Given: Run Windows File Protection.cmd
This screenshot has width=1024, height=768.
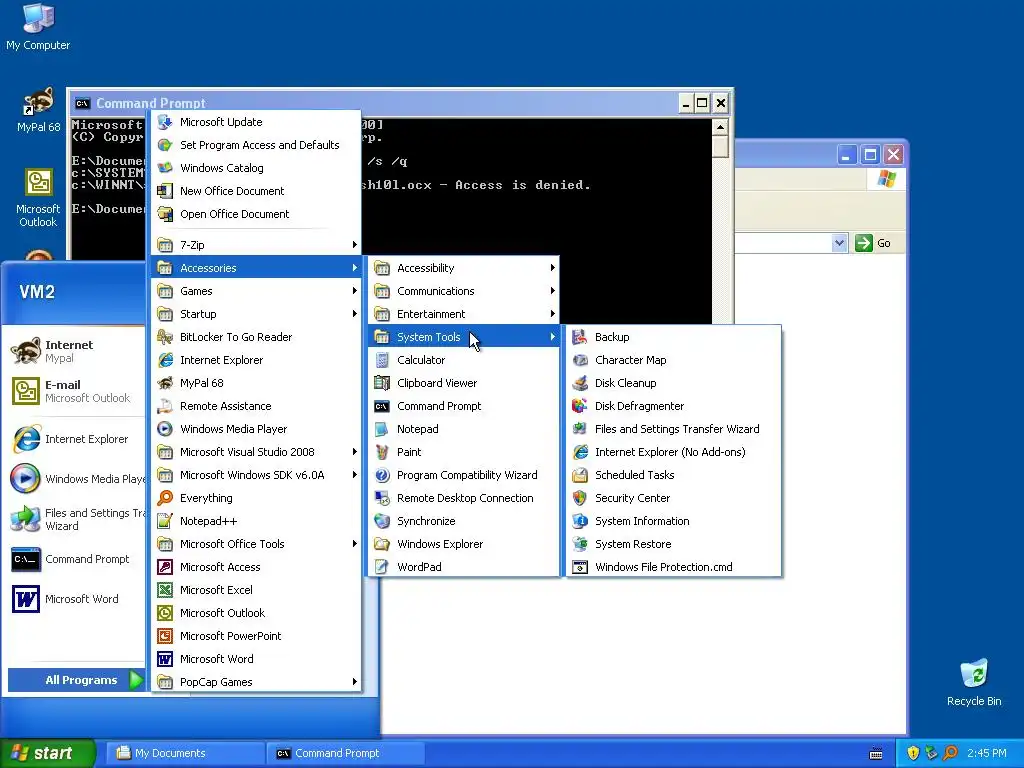Looking at the screenshot, I should click(673, 567).
